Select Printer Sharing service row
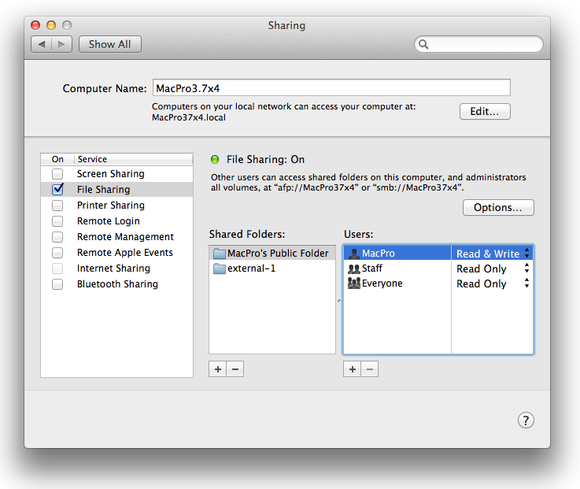580x489 pixels. [117, 205]
